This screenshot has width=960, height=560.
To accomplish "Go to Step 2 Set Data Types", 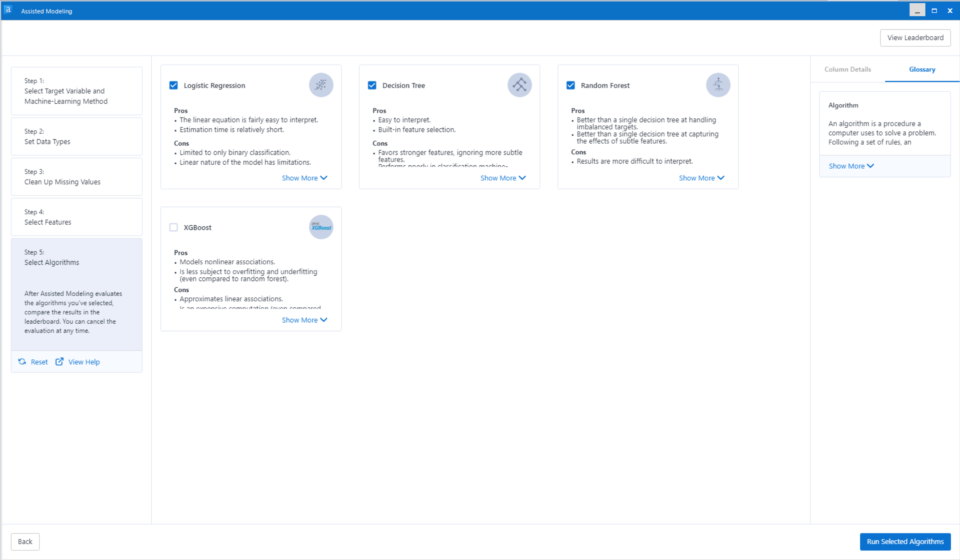I will (x=77, y=136).
